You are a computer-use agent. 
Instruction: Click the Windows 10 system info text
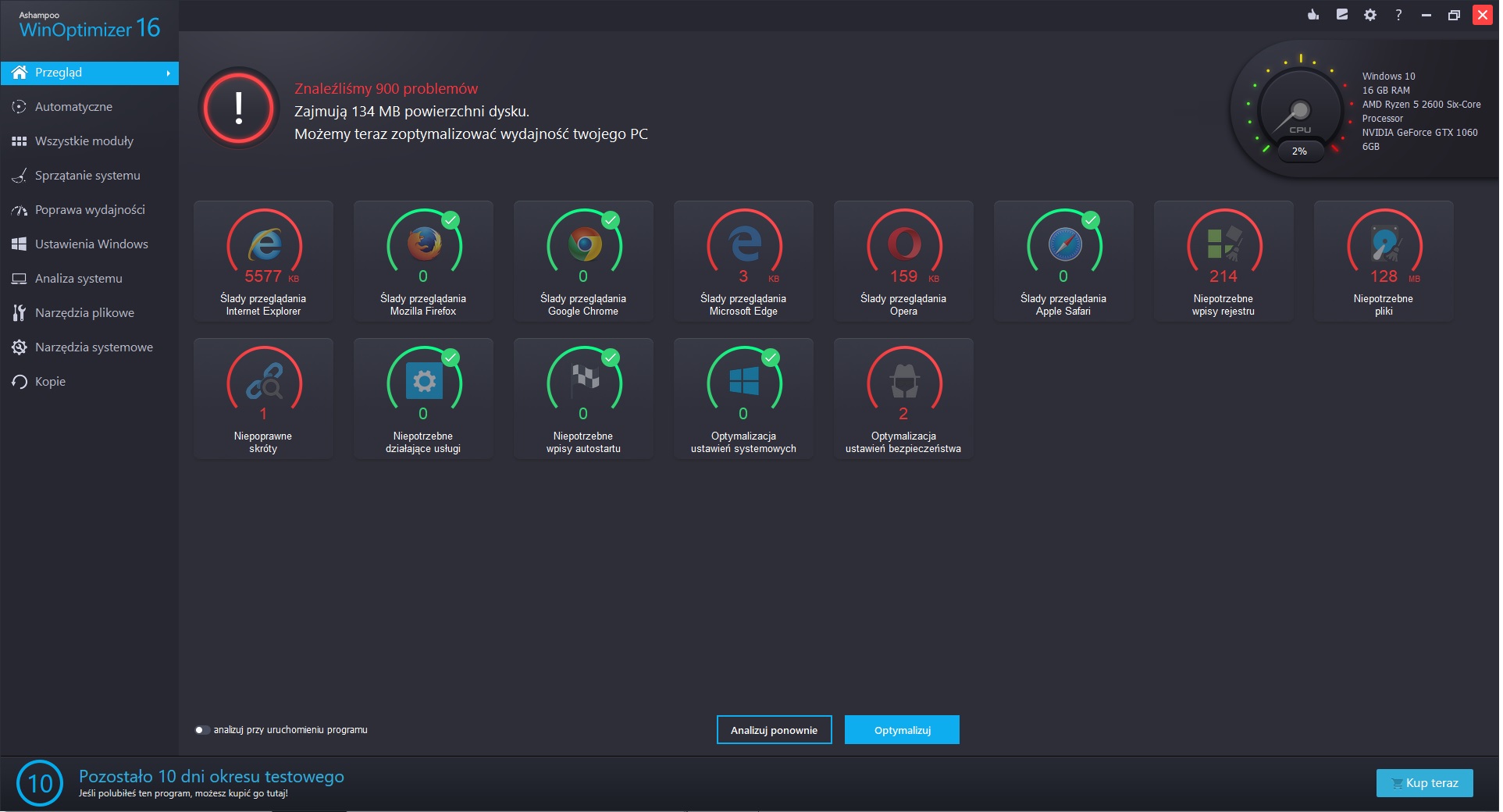(x=1388, y=77)
